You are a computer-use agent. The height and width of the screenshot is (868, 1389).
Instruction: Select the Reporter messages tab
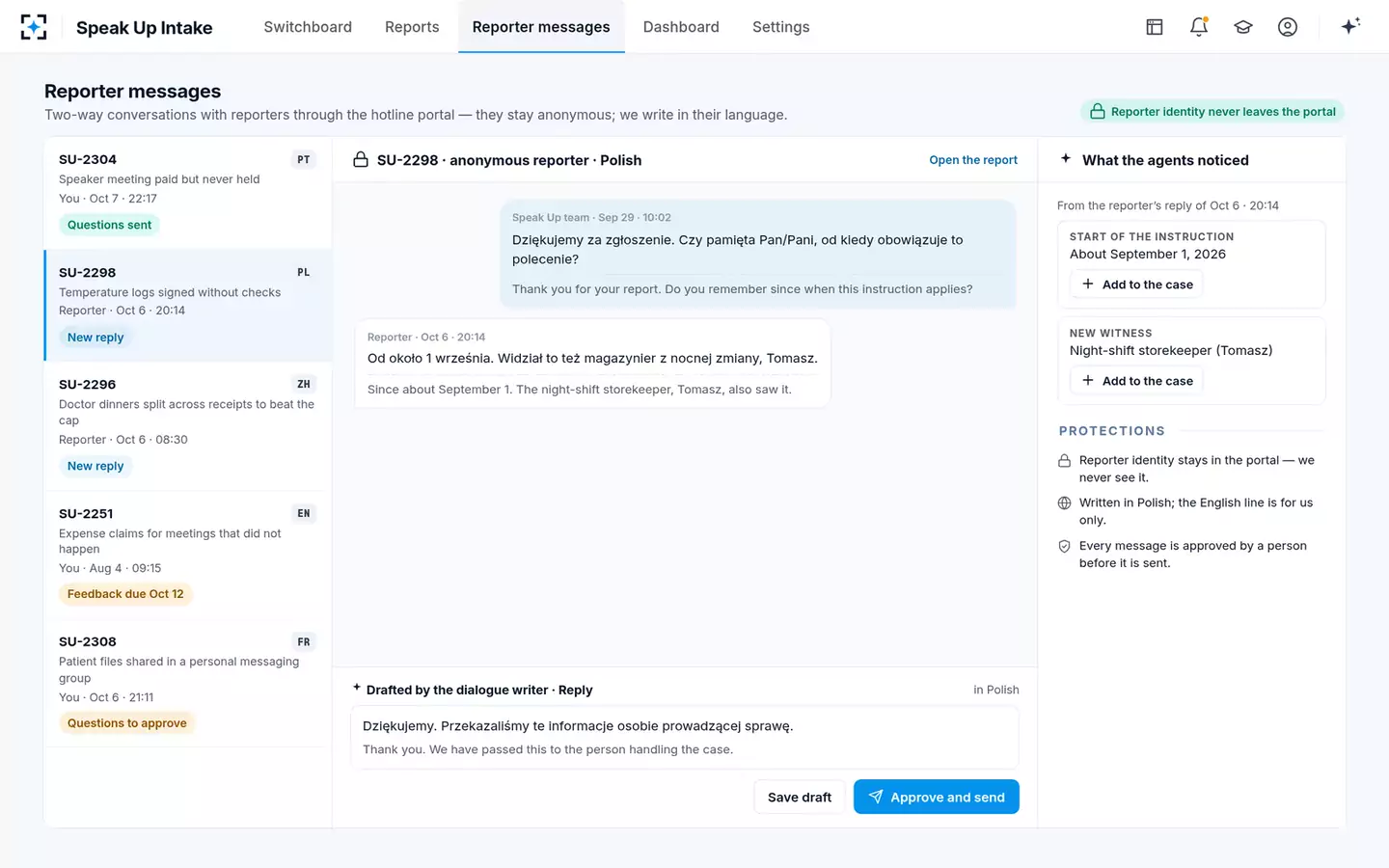tap(541, 27)
